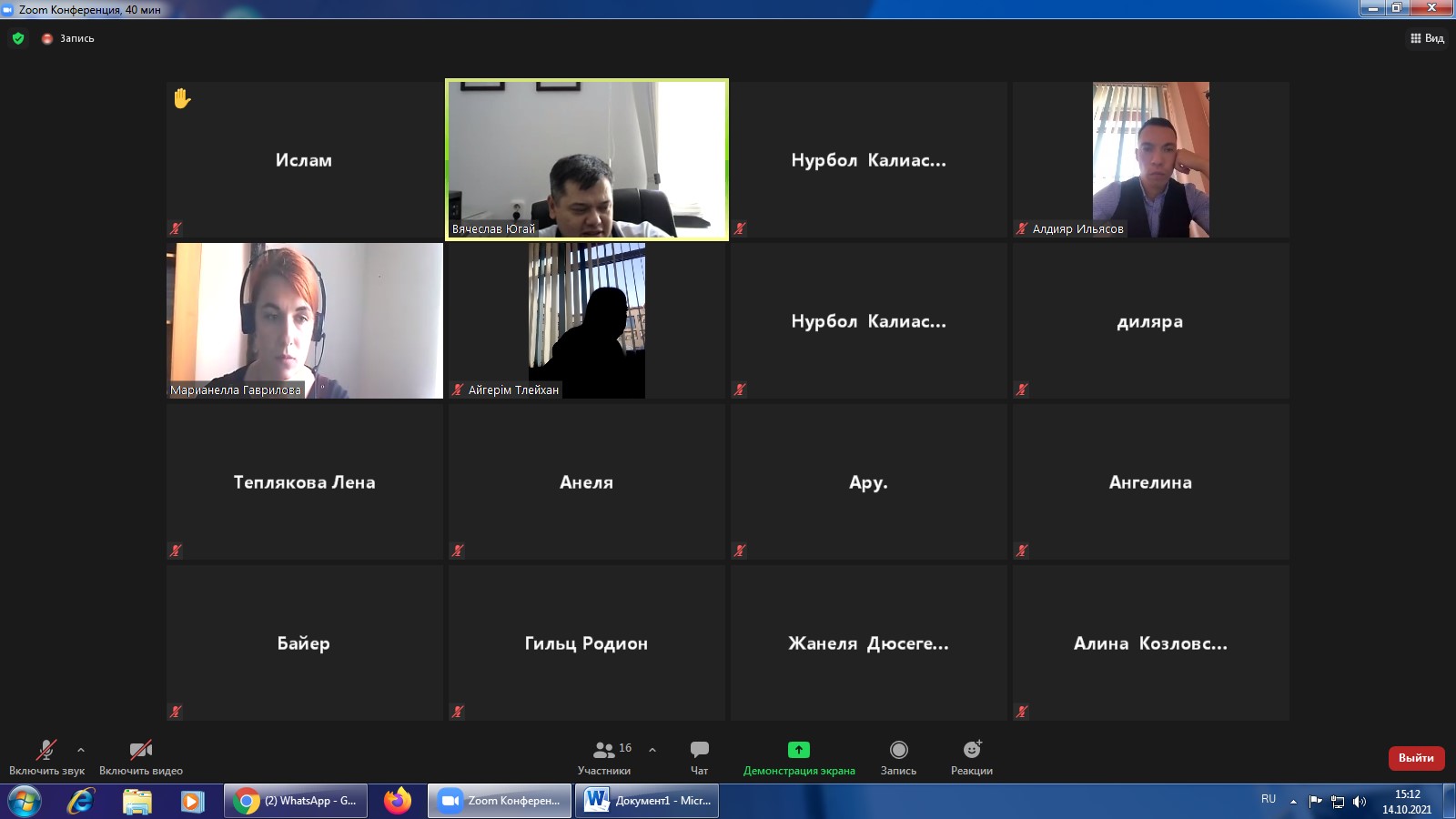The width and height of the screenshot is (1456, 819).
Task: Select диляра participant name
Action: click(1150, 321)
